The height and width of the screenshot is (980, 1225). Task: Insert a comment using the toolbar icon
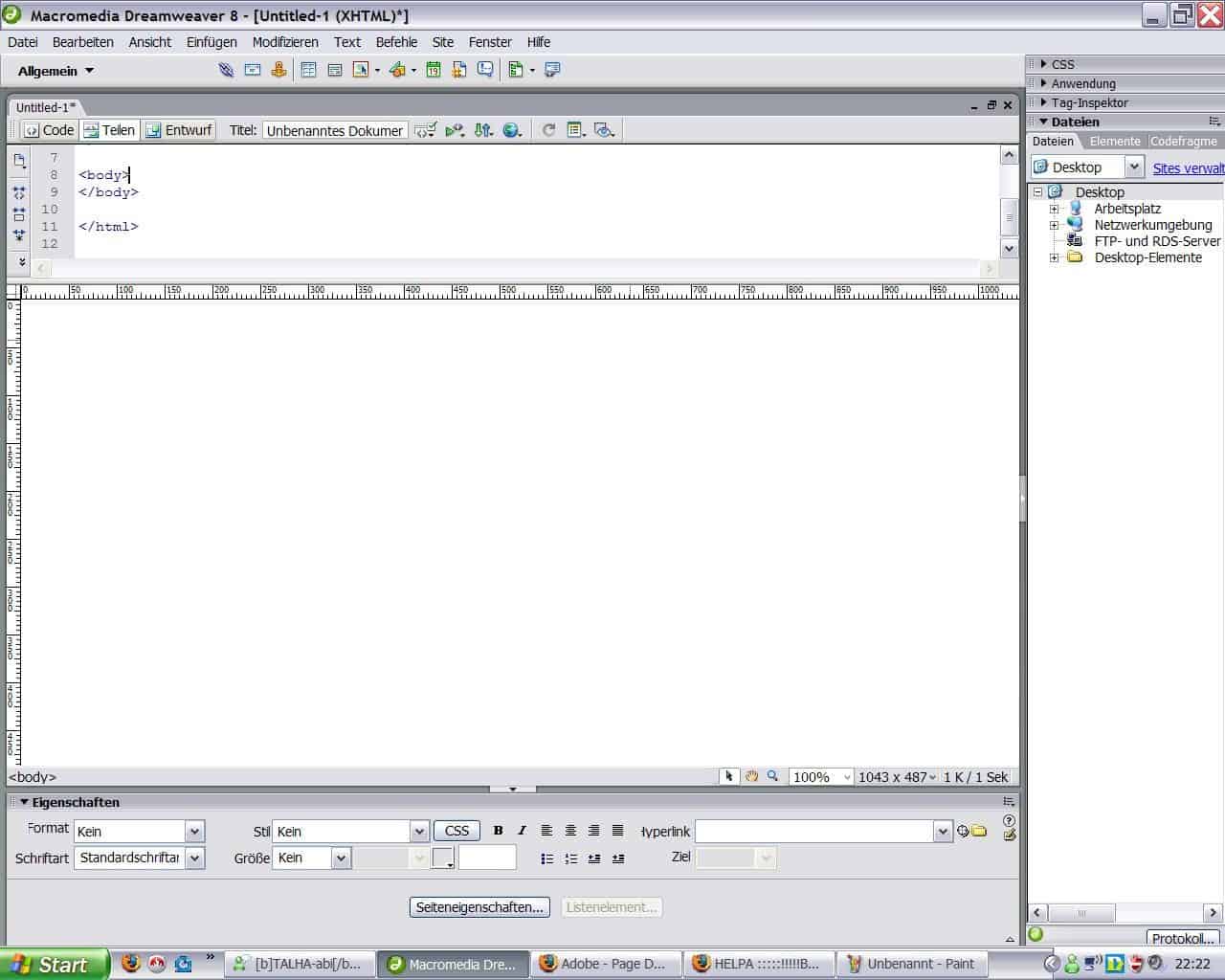485,70
